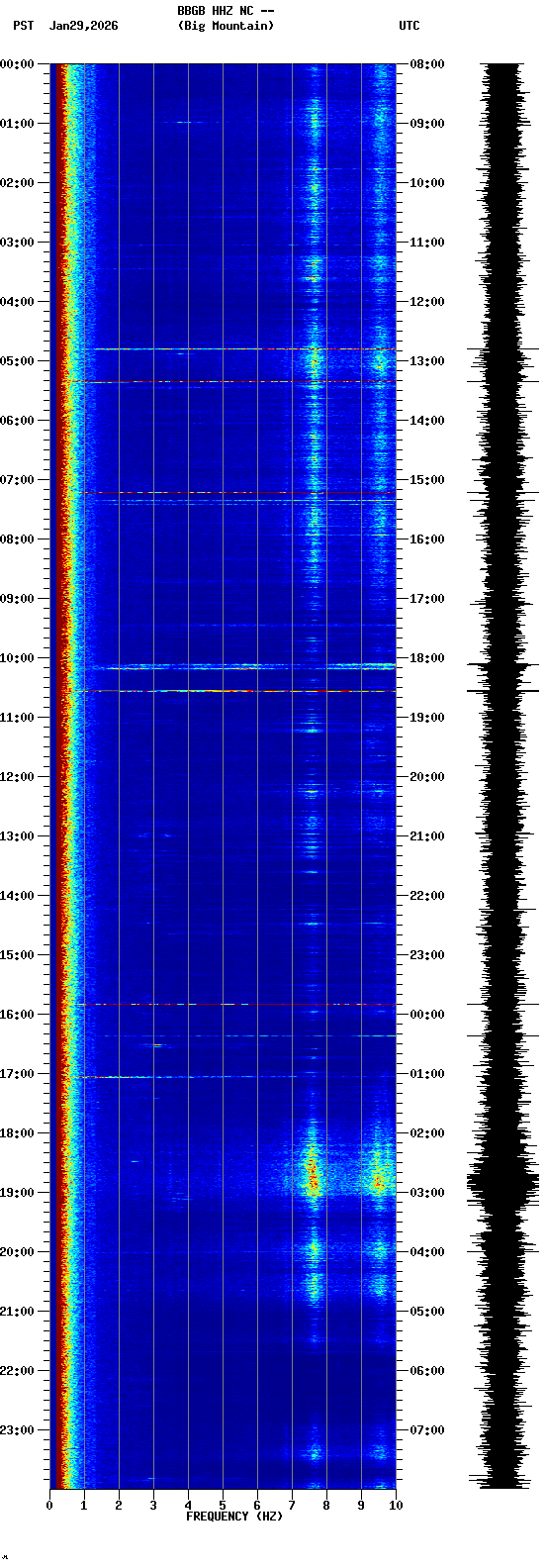Image resolution: width=546 pixels, height=1568 pixels.
Task: Click the 02:00 label on UTC axis
Action: point(427,1133)
